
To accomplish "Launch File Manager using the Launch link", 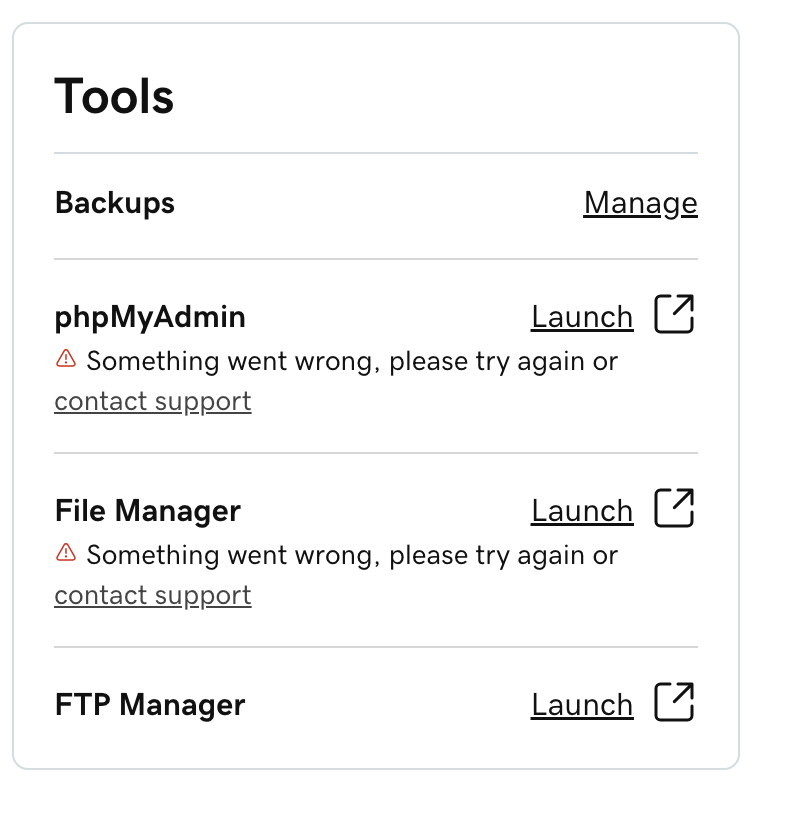I will (582, 511).
